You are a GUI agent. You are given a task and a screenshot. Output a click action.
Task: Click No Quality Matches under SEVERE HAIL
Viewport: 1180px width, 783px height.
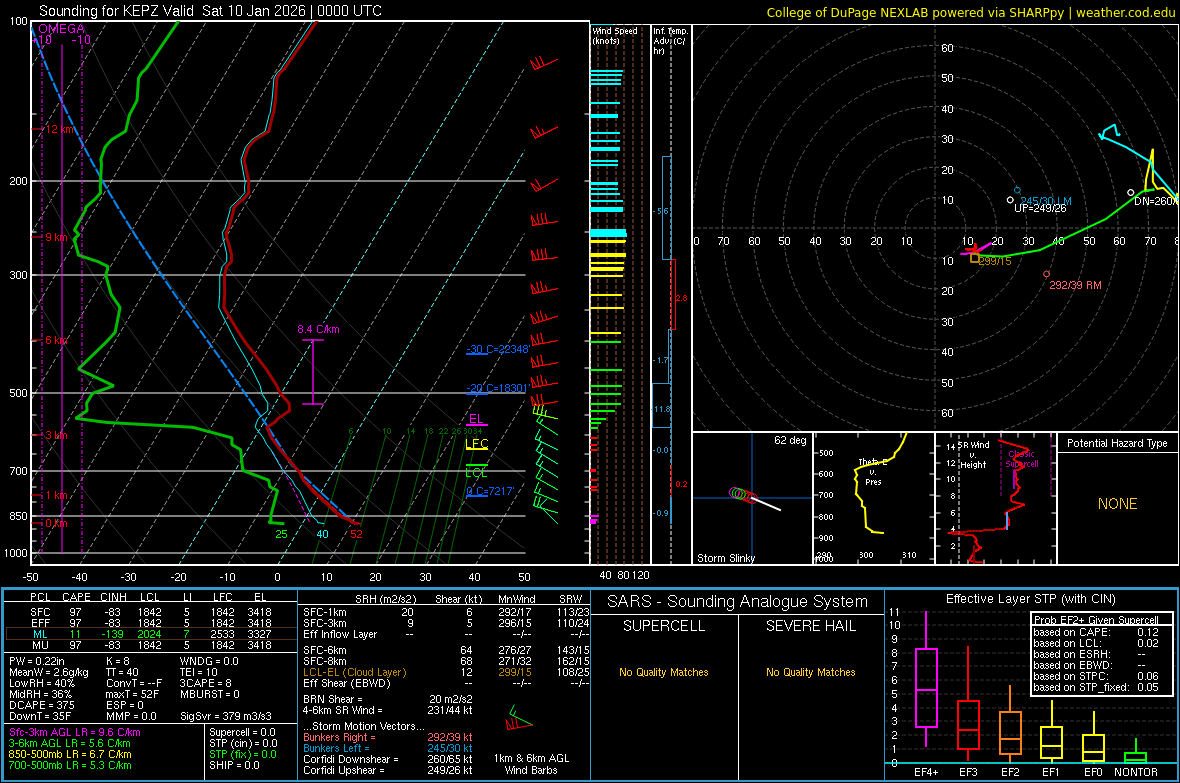[810, 672]
